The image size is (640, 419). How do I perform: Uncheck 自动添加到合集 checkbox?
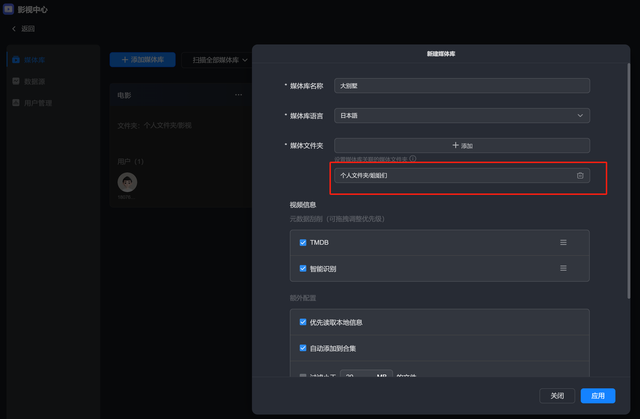coord(303,348)
